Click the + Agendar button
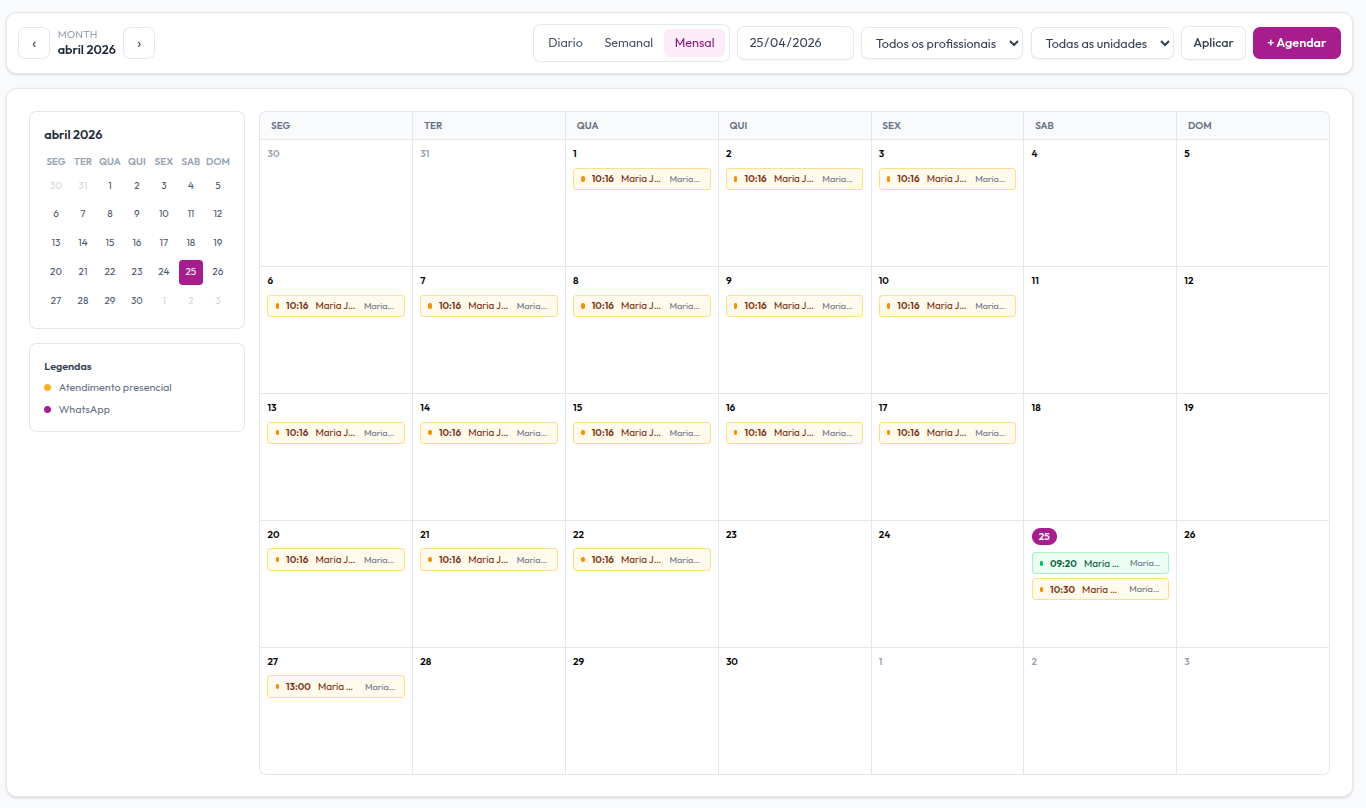 (1296, 43)
